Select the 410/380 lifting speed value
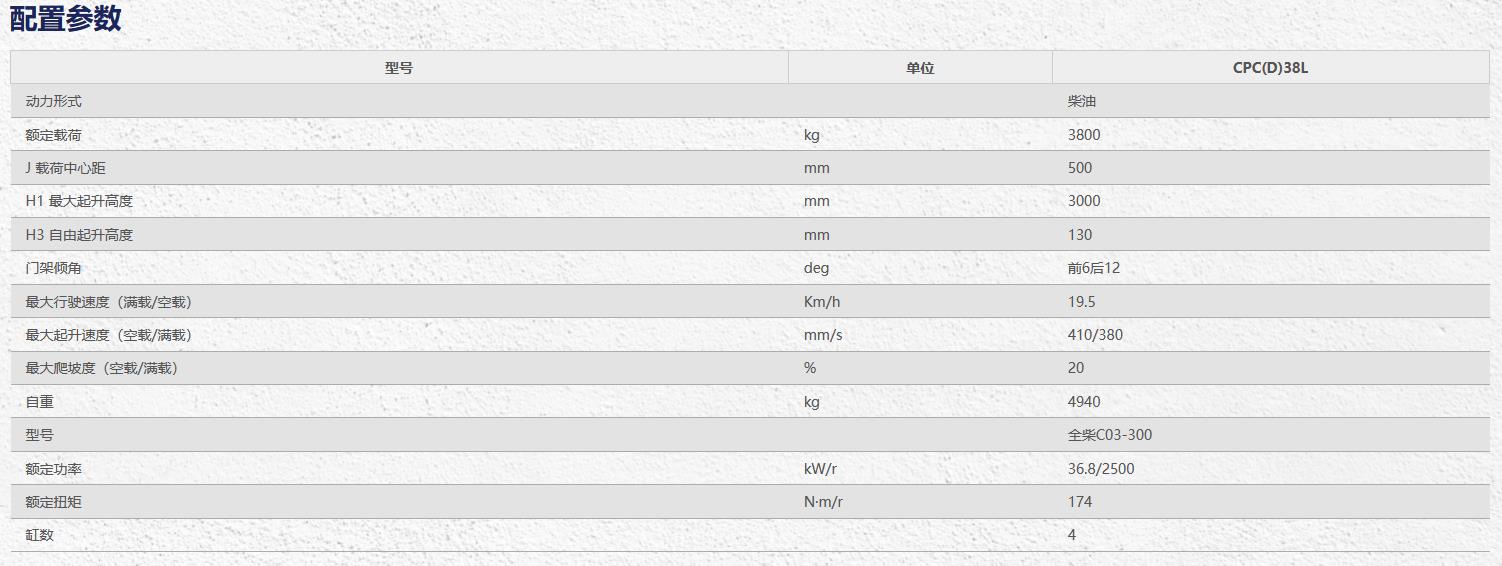The height and width of the screenshot is (566, 1502). point(1095,335)
